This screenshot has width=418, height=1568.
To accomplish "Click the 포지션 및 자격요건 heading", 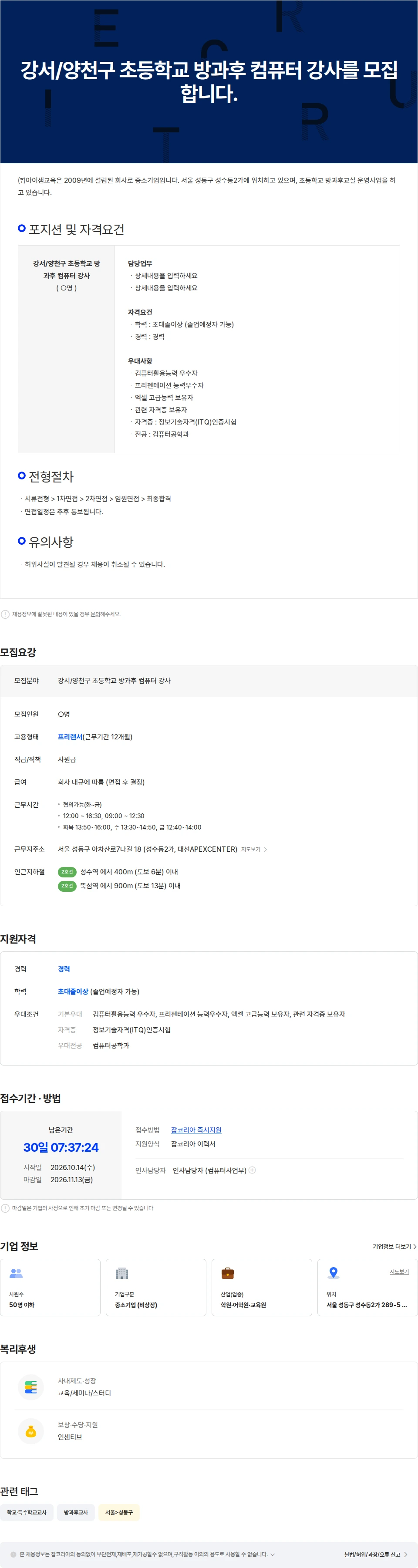I will 77,229.
